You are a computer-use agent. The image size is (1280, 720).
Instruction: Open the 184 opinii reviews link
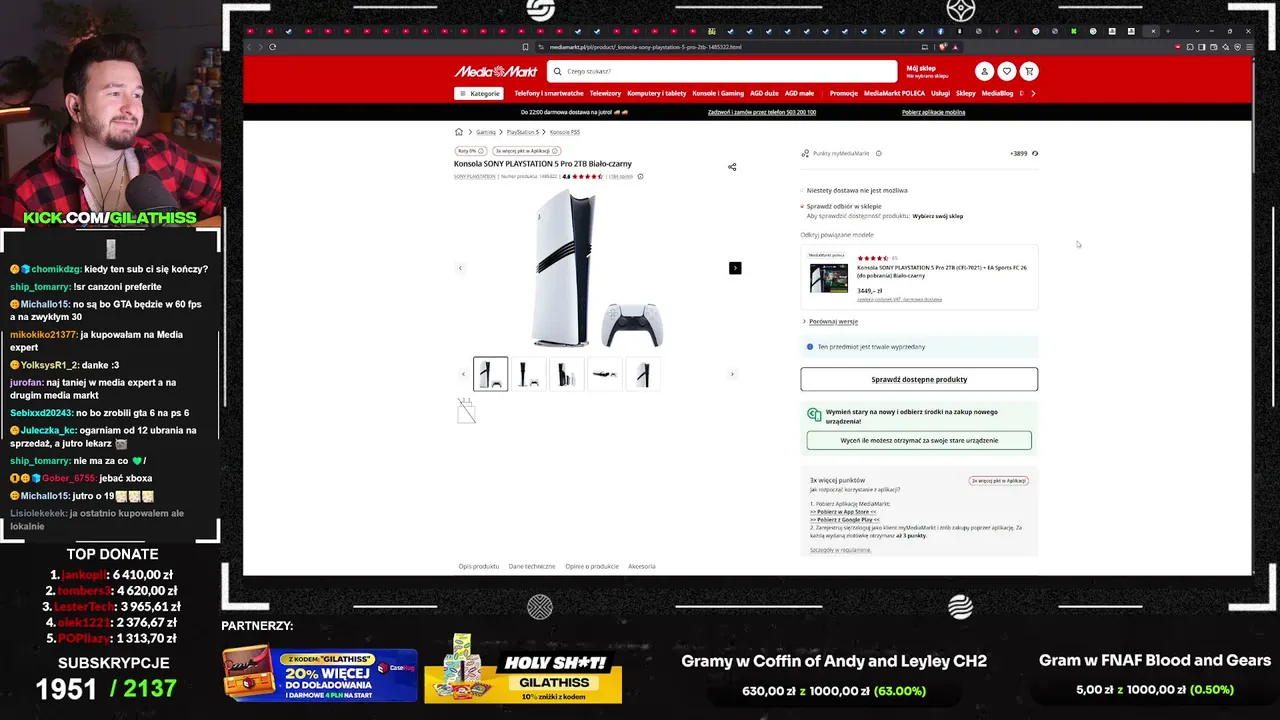click(x=620, y=176)
